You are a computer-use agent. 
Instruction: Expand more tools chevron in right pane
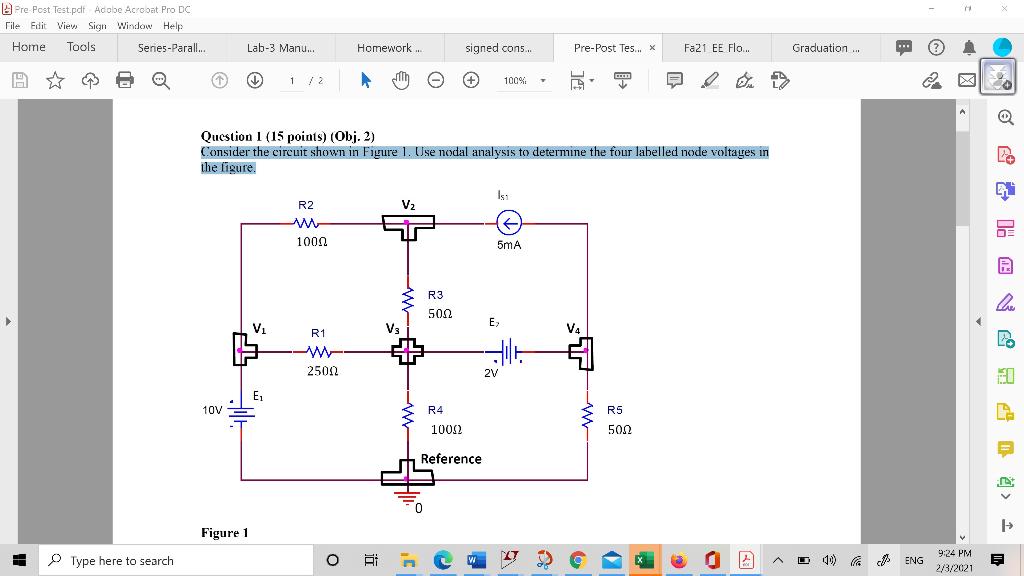pyautogui.click(x=1006, y=497)
